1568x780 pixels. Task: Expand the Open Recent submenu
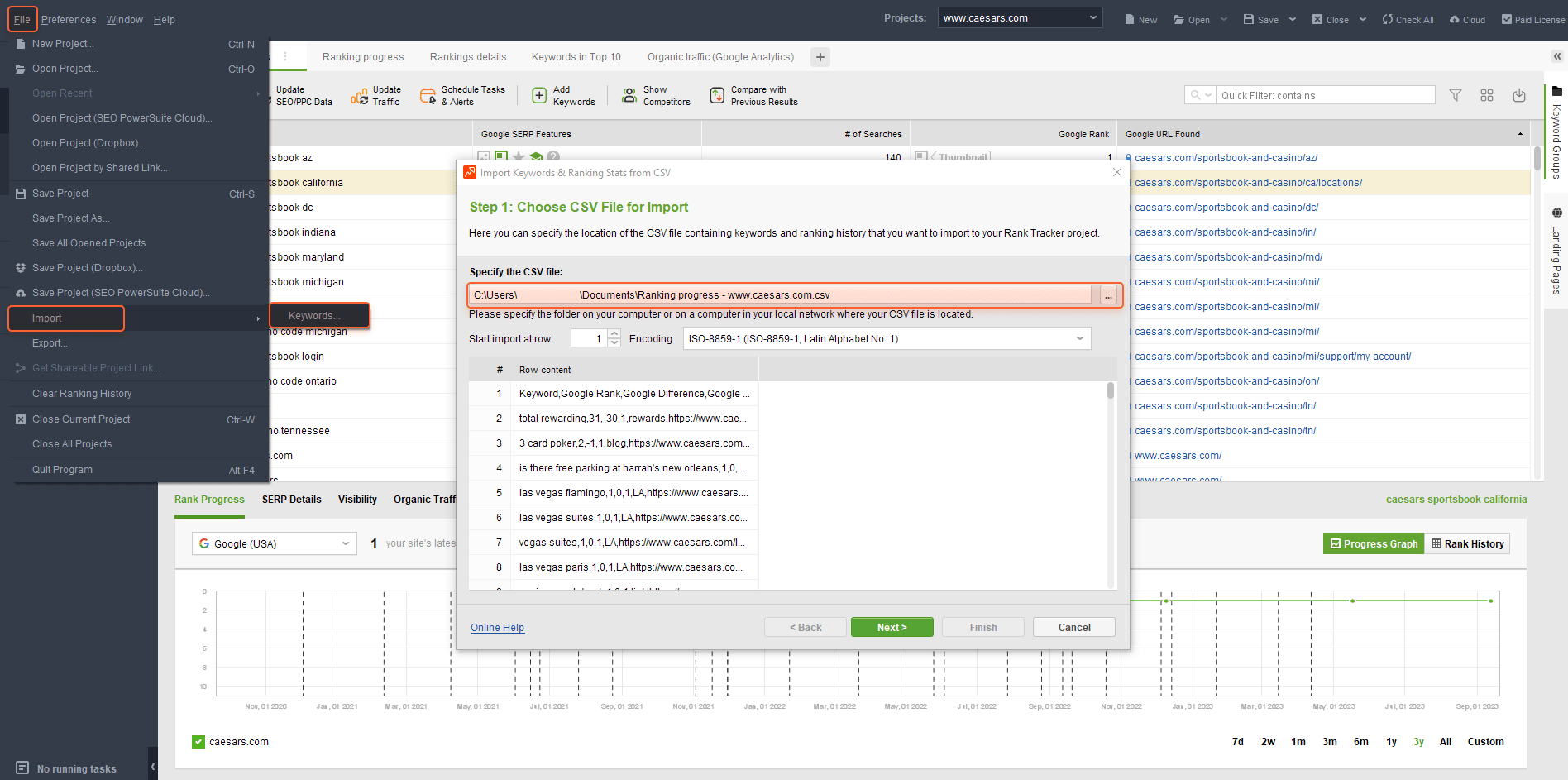click(258, 93)
